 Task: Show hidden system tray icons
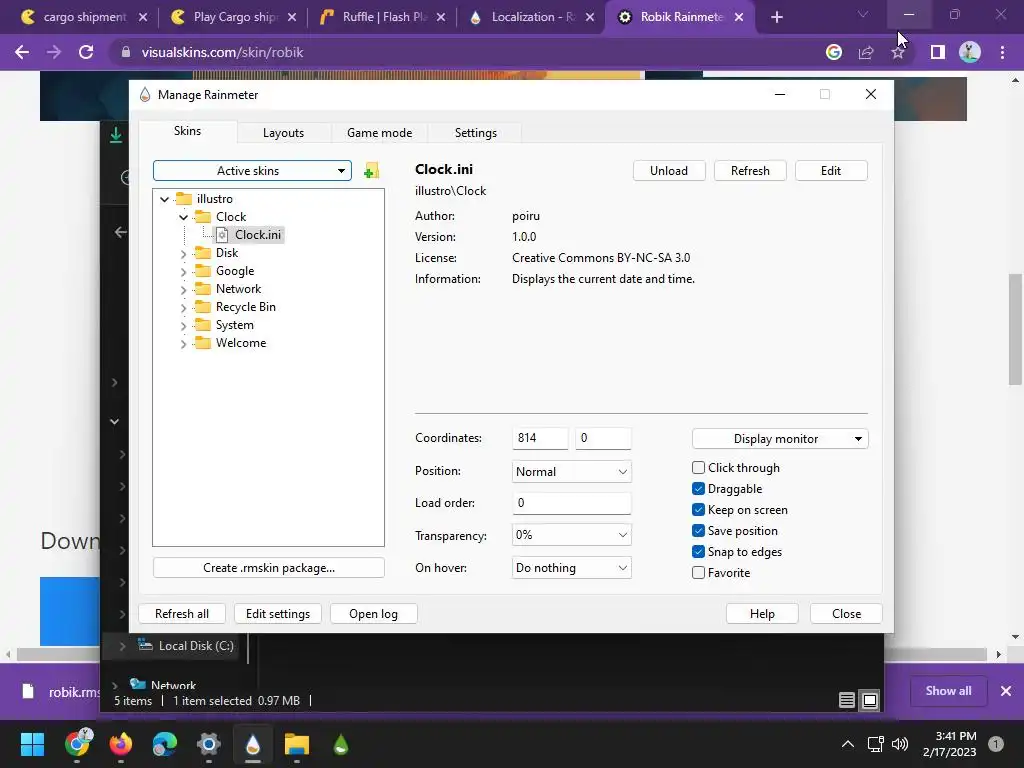pos(848,744)
